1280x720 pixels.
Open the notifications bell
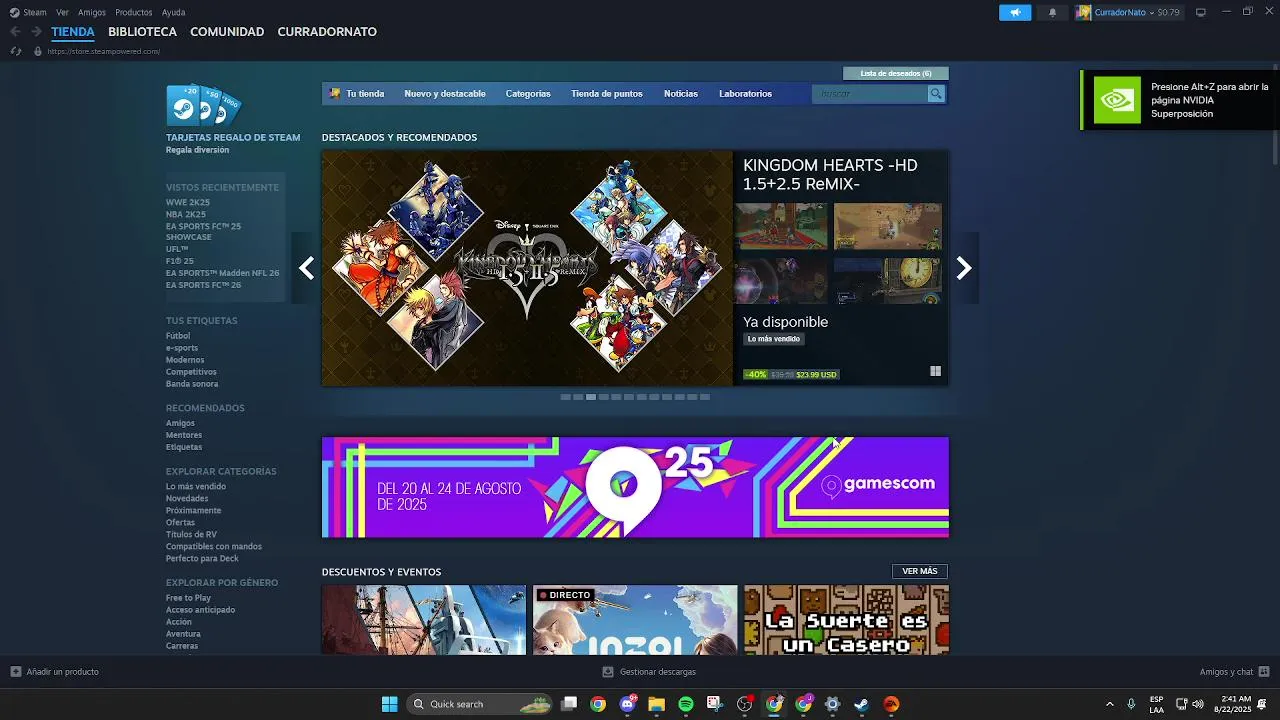click(x=1052, y=13)
